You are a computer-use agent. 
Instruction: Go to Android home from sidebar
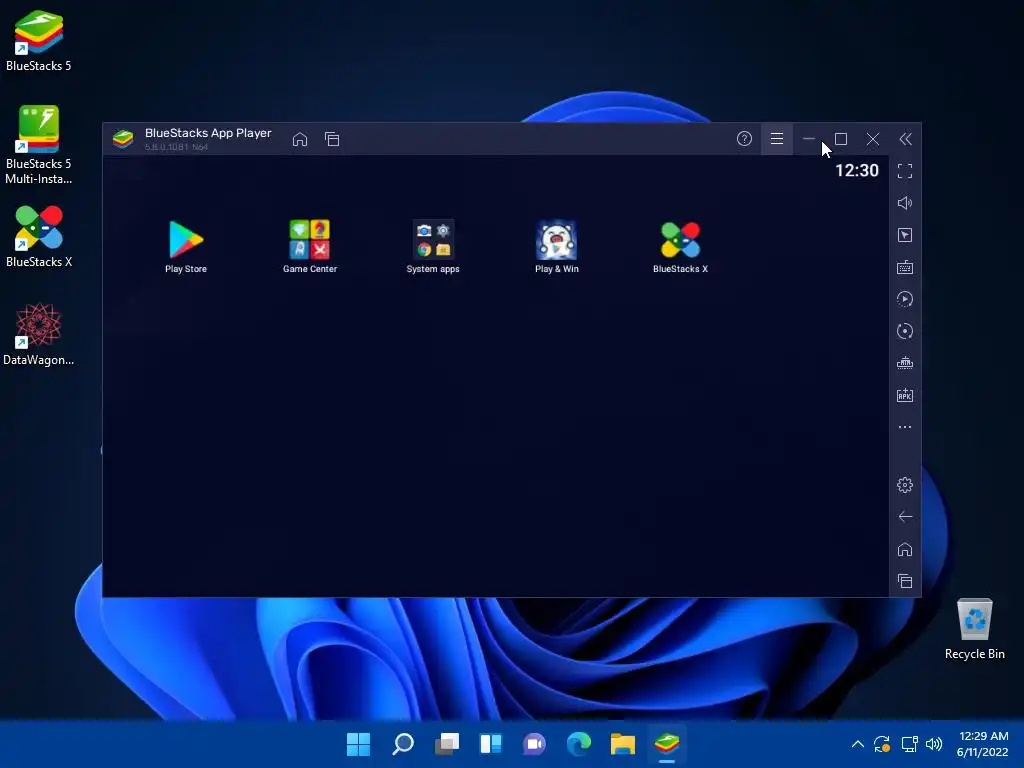[x=904, y=549]
